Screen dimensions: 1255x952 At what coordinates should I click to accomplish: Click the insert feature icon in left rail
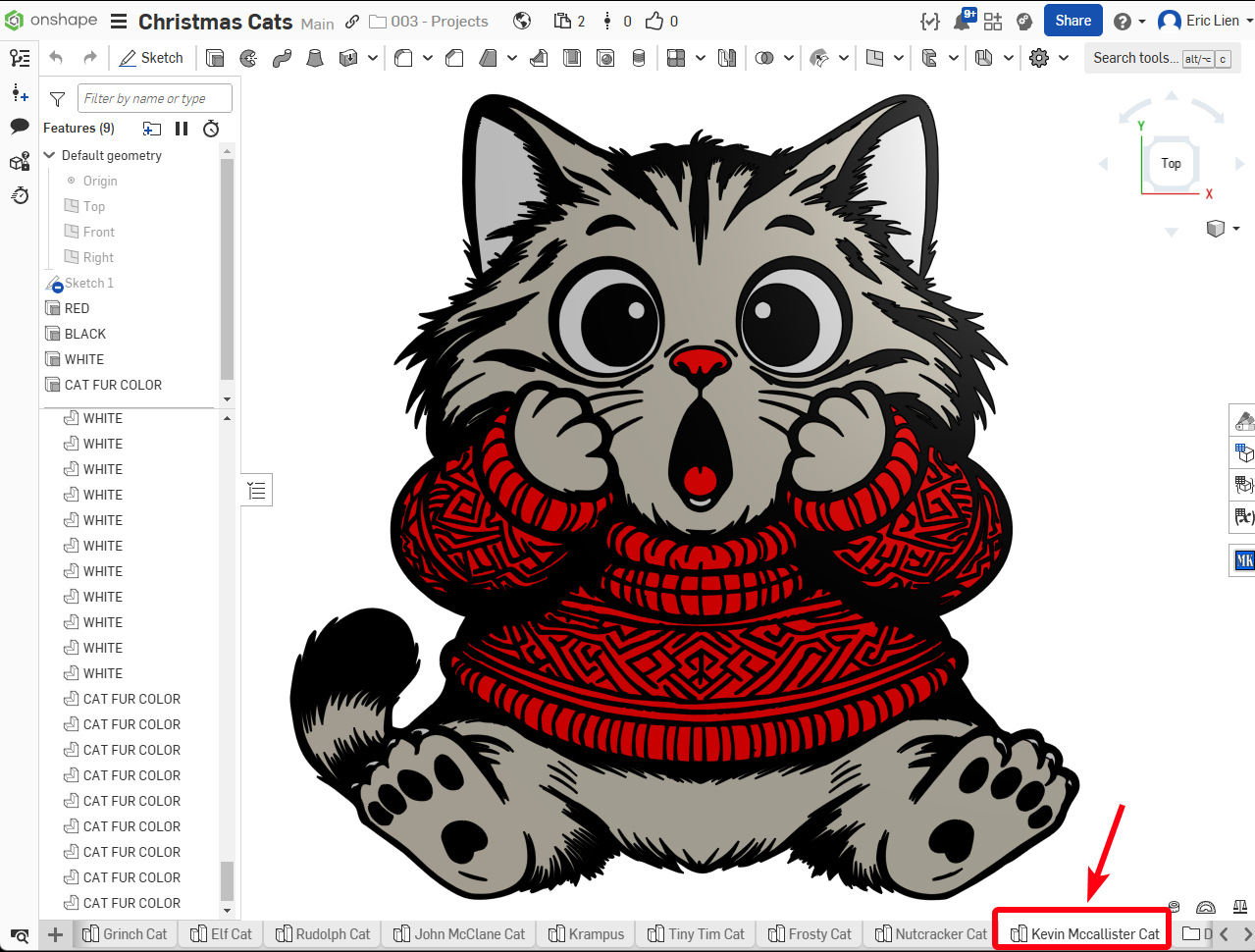coord(20,93)
